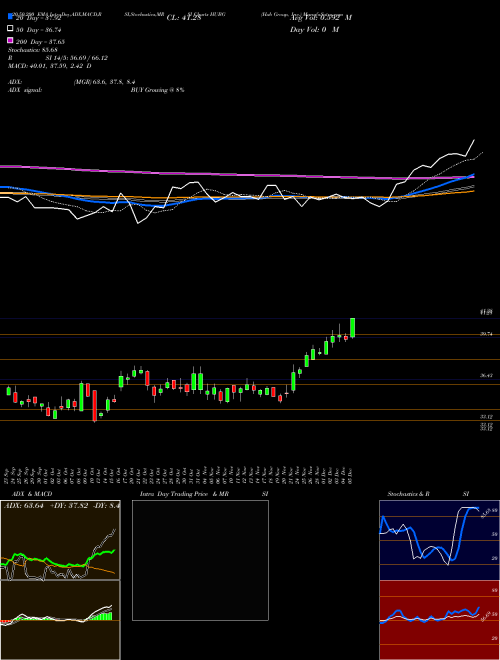Screen dimensions: 500x660
Task: Click the 'Intra Day Trading Price & MR' title
Action: coord(184,494)
